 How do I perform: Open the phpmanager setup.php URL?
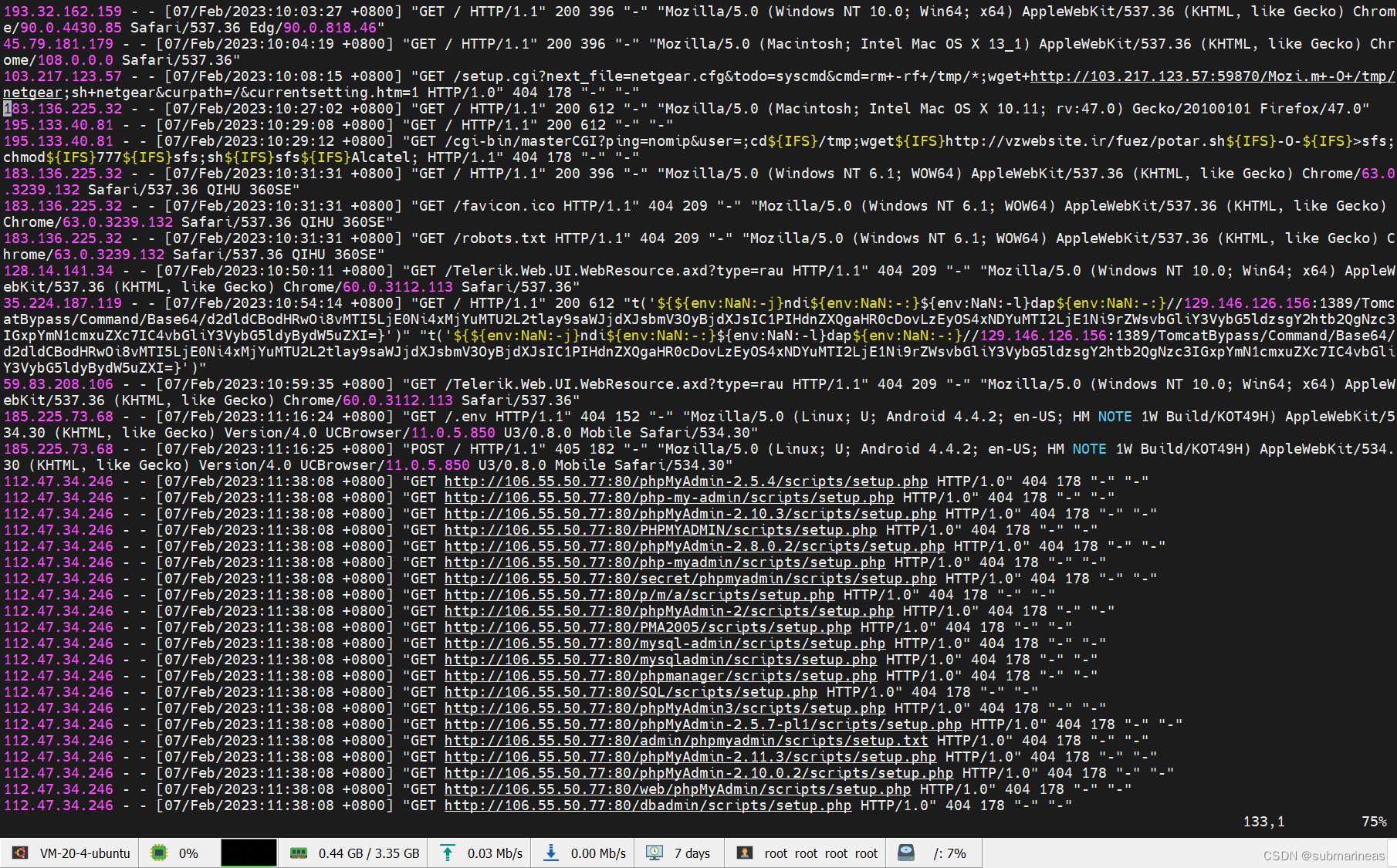[x=661, y=676]
